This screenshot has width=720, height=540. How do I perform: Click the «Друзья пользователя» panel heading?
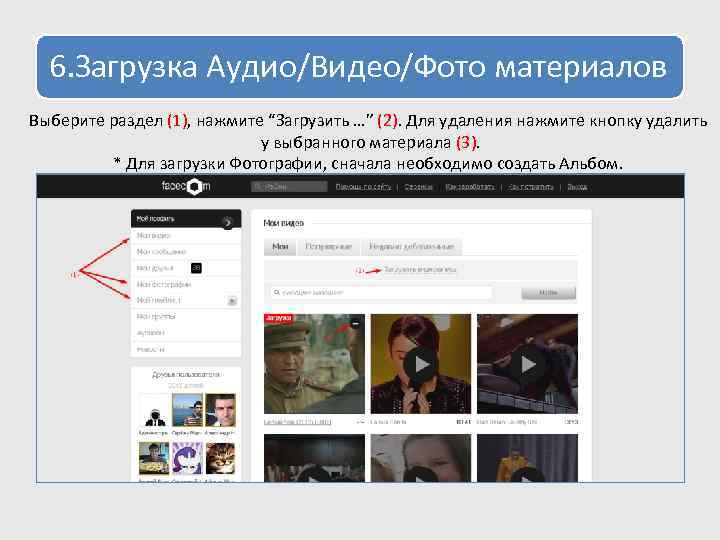pos(186,375)
